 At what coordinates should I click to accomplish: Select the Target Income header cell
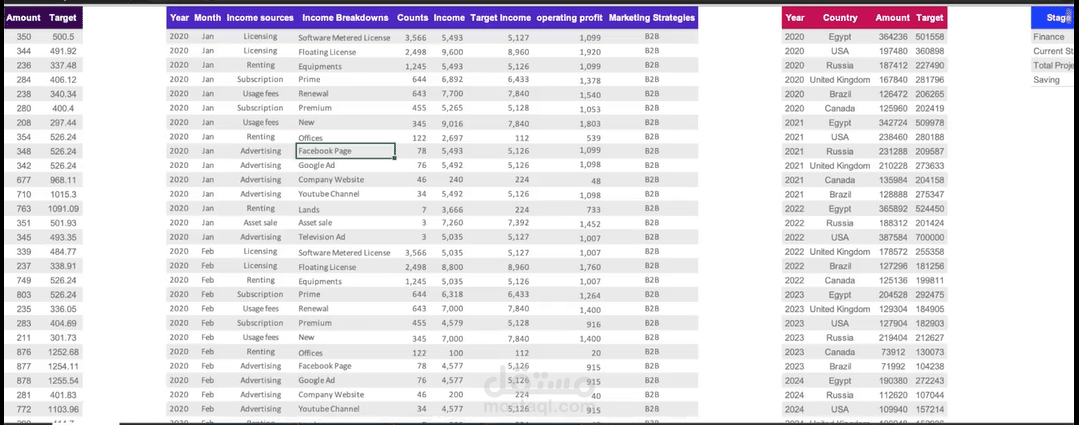coord(500,18)
